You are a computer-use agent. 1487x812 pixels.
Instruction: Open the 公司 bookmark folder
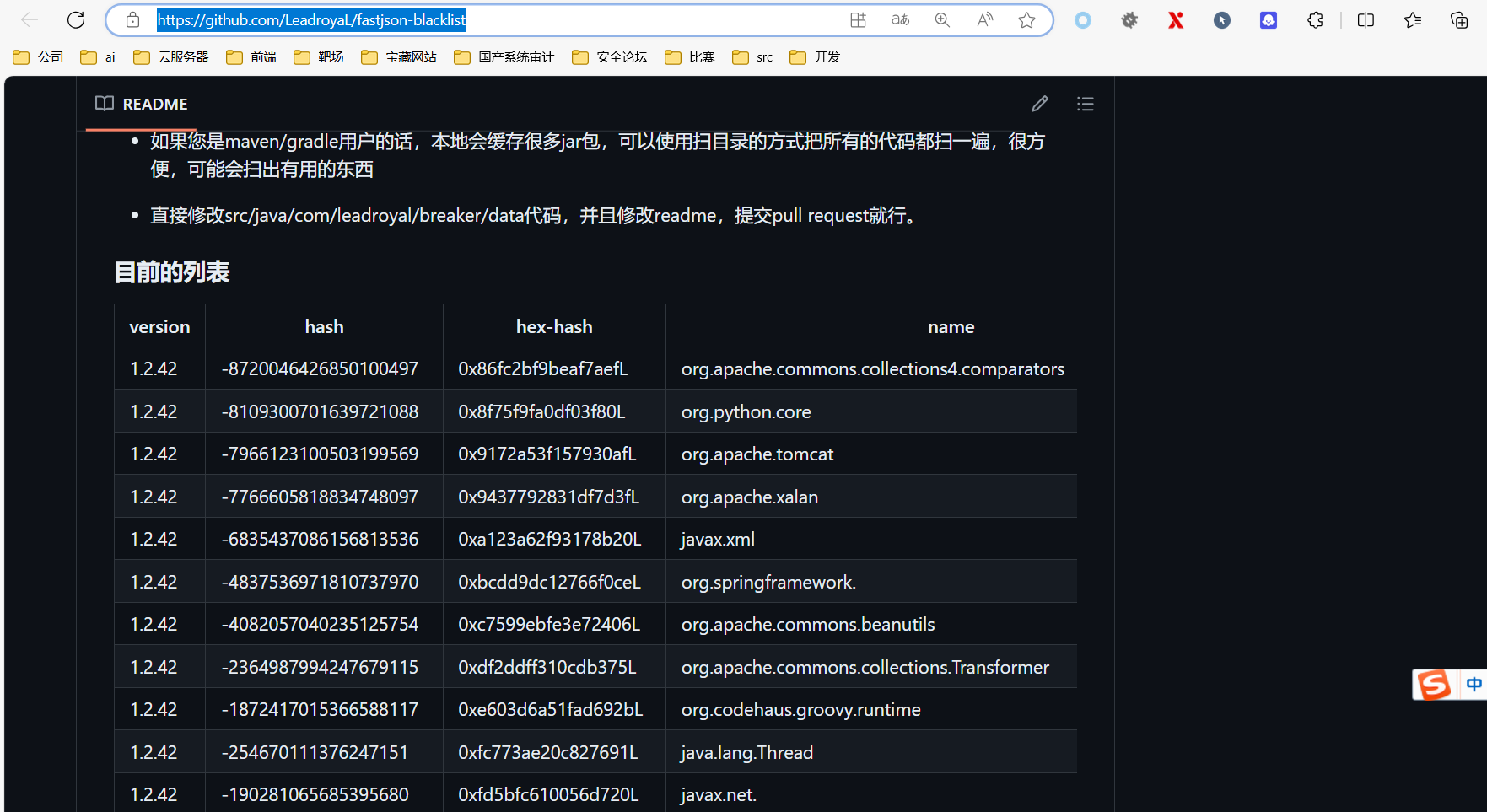point(39,57)
